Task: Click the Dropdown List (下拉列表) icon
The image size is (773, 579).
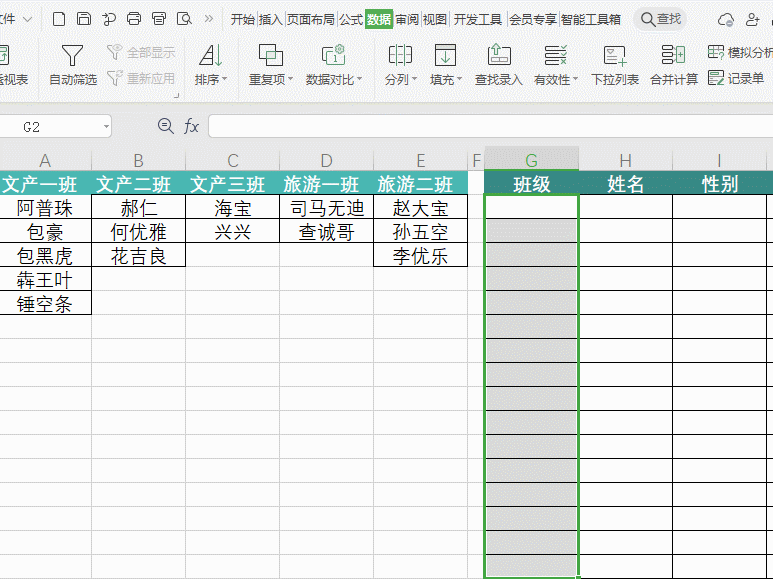Action: click(615, 55)
